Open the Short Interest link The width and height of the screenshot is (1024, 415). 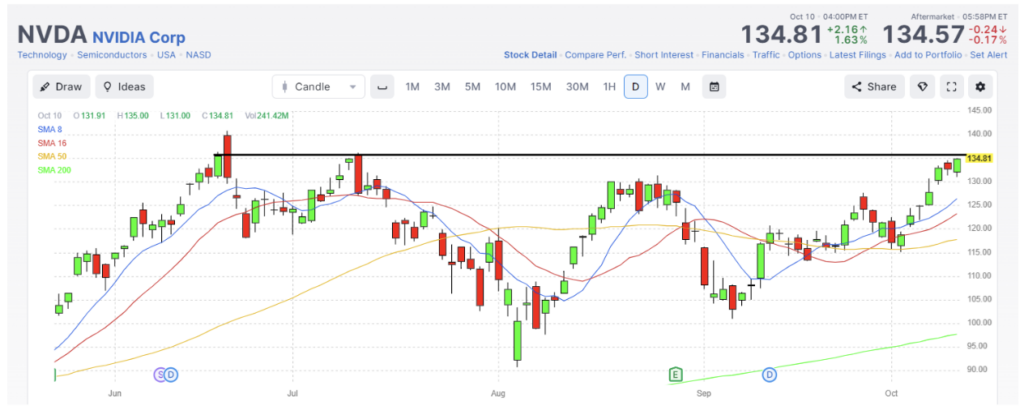click(664, 55)
